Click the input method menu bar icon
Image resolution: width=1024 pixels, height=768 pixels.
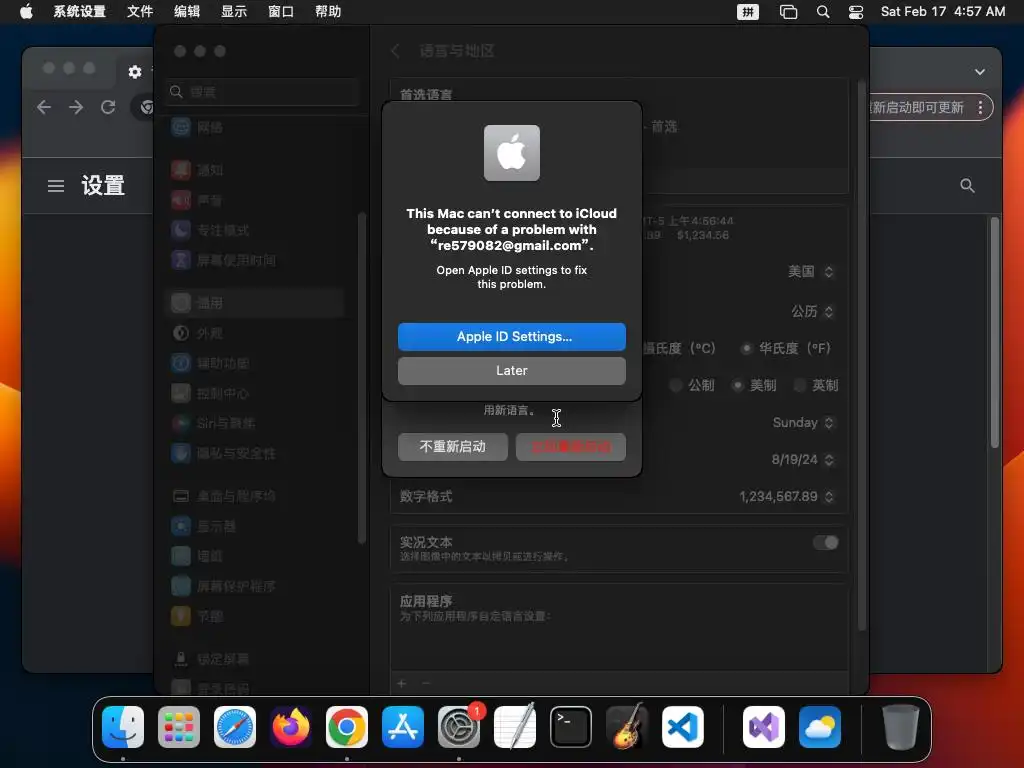point(748,12)
